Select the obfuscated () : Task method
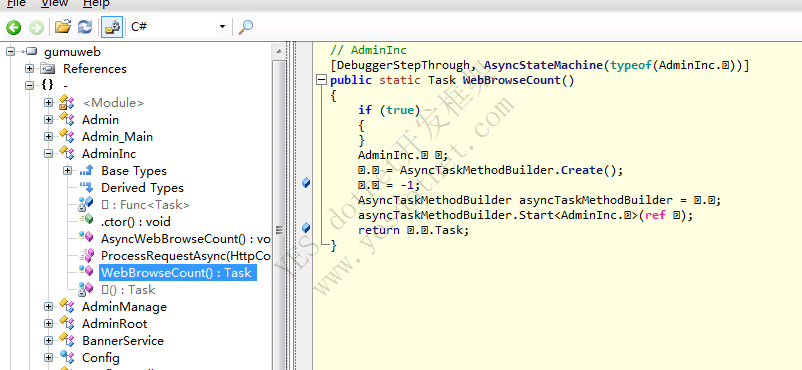This screenshot has width=802, height=370. (x=128, y=290)
